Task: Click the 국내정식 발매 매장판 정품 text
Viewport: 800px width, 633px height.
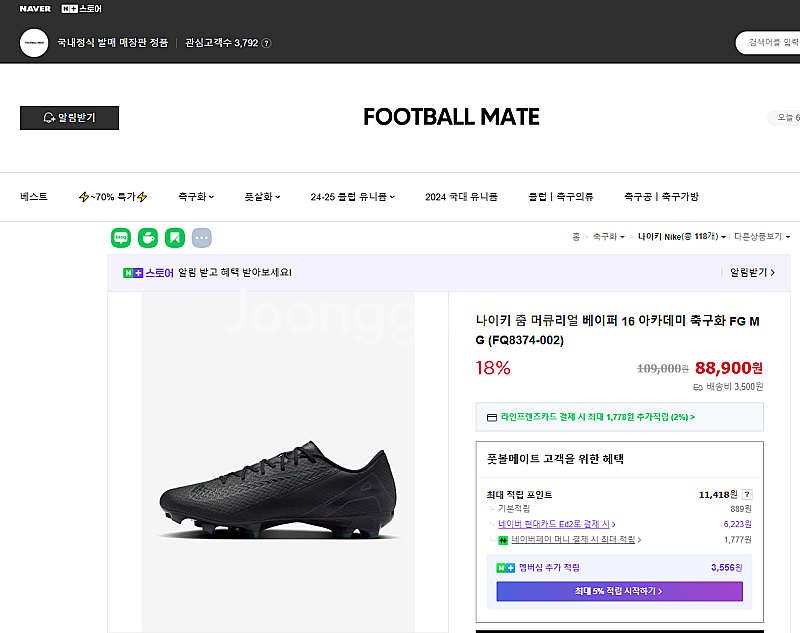Action: [x=113, y=43]
